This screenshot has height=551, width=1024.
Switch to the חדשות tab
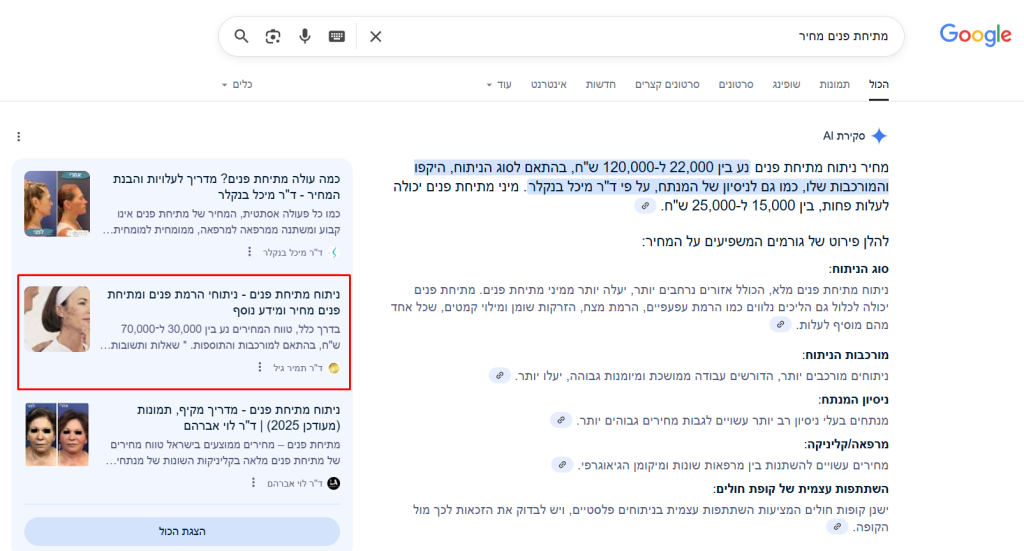600,85
